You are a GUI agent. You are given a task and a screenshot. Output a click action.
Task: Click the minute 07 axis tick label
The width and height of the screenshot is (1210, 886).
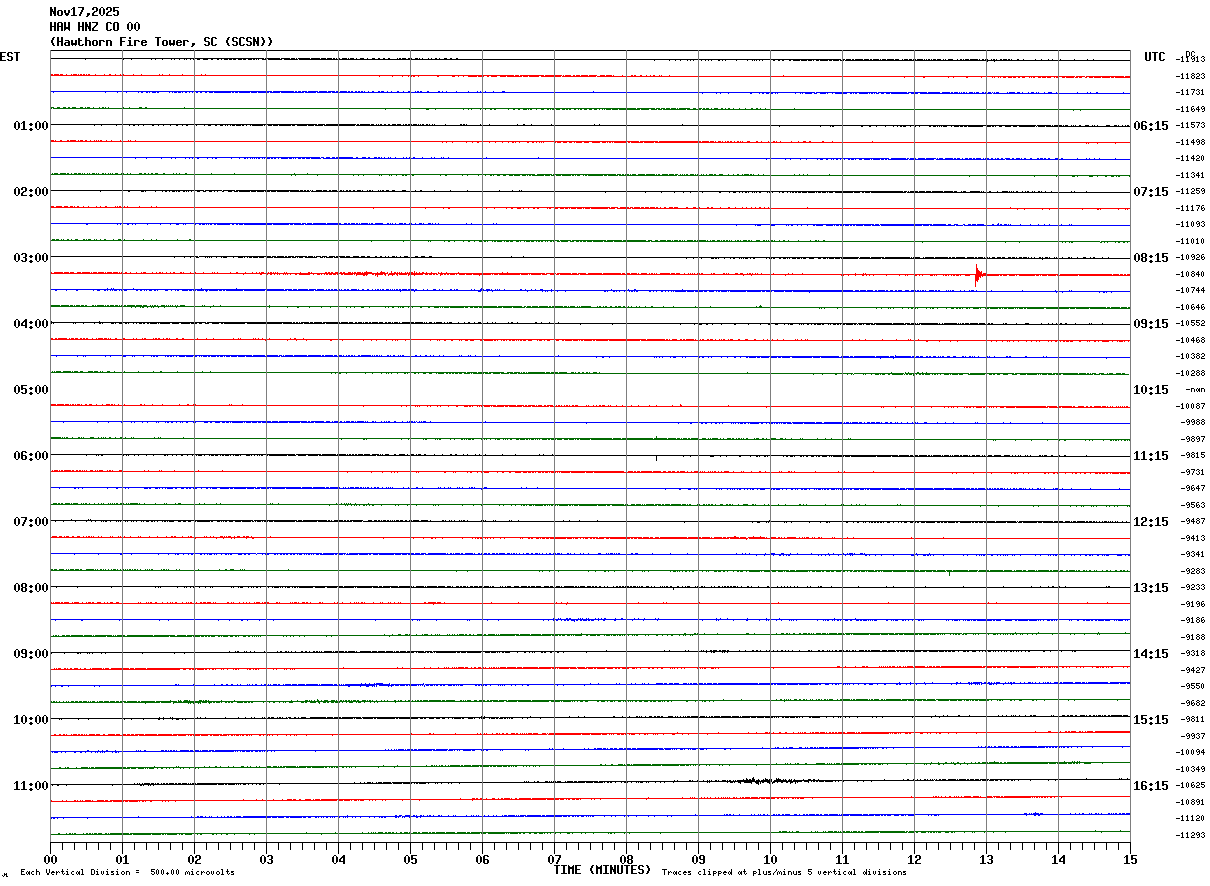554,859
